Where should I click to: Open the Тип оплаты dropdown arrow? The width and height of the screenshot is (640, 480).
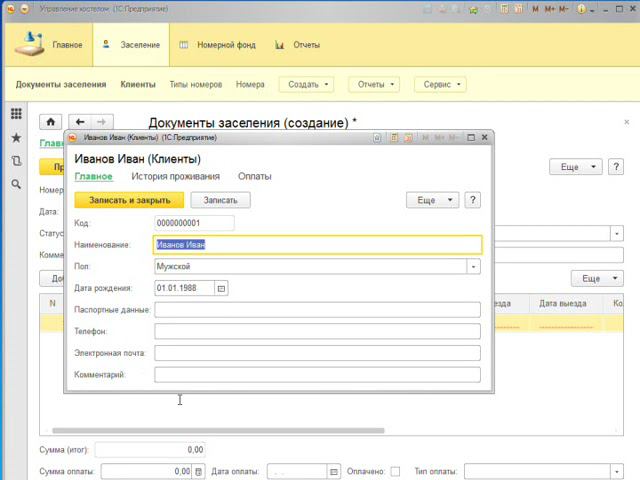click(617, 471)
